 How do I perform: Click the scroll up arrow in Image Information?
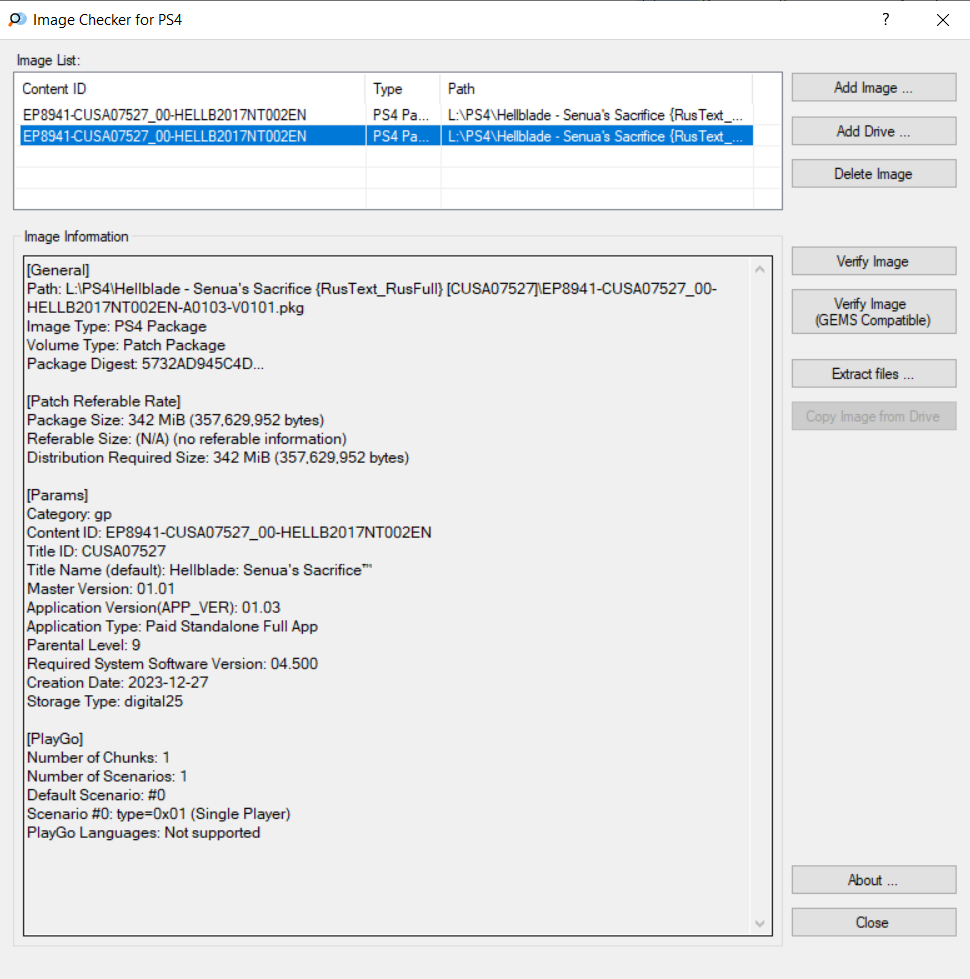coord(760,269)
